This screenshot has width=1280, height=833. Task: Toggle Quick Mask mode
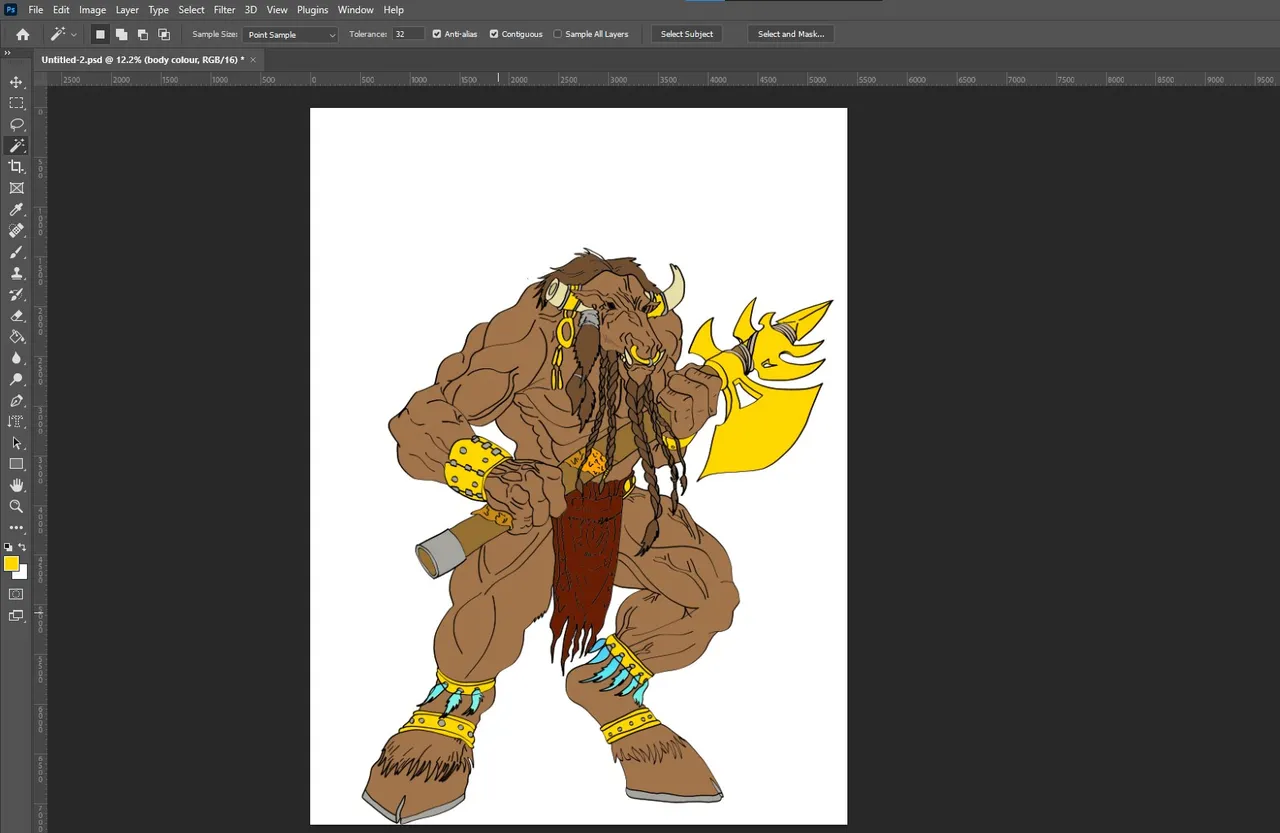click(16, 594)
